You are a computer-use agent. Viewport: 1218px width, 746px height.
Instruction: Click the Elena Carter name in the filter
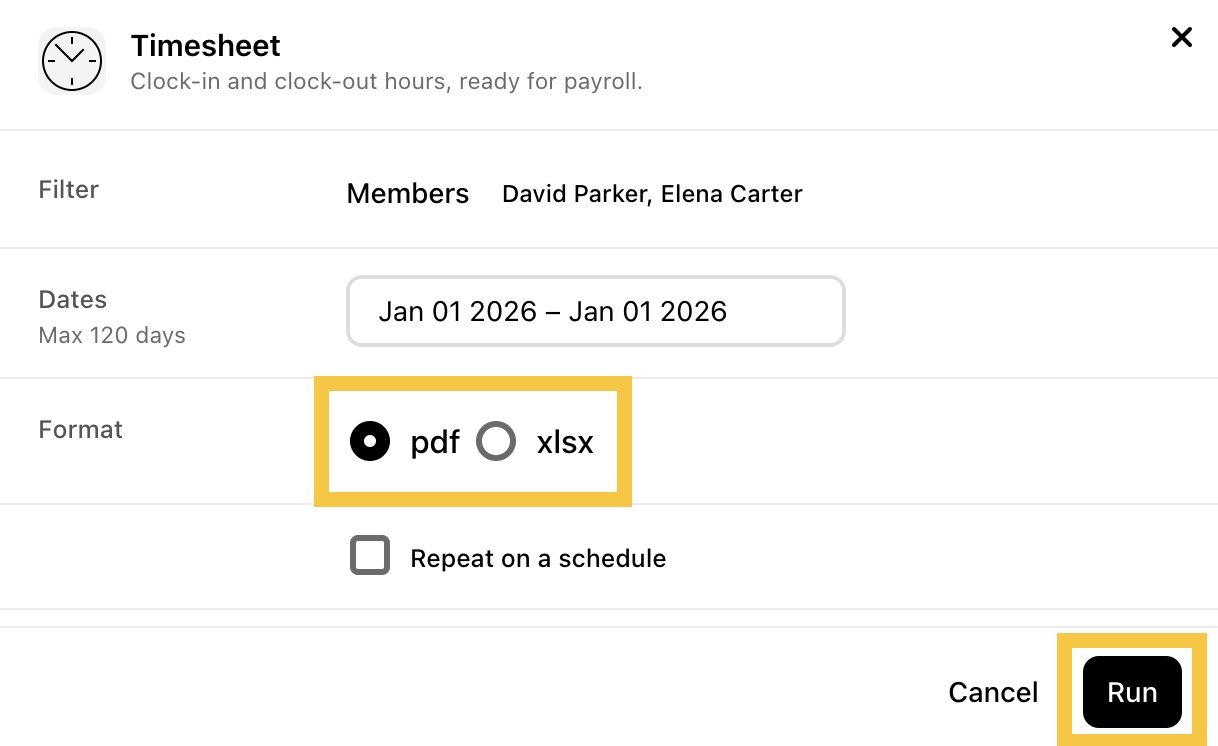(732, 193)
